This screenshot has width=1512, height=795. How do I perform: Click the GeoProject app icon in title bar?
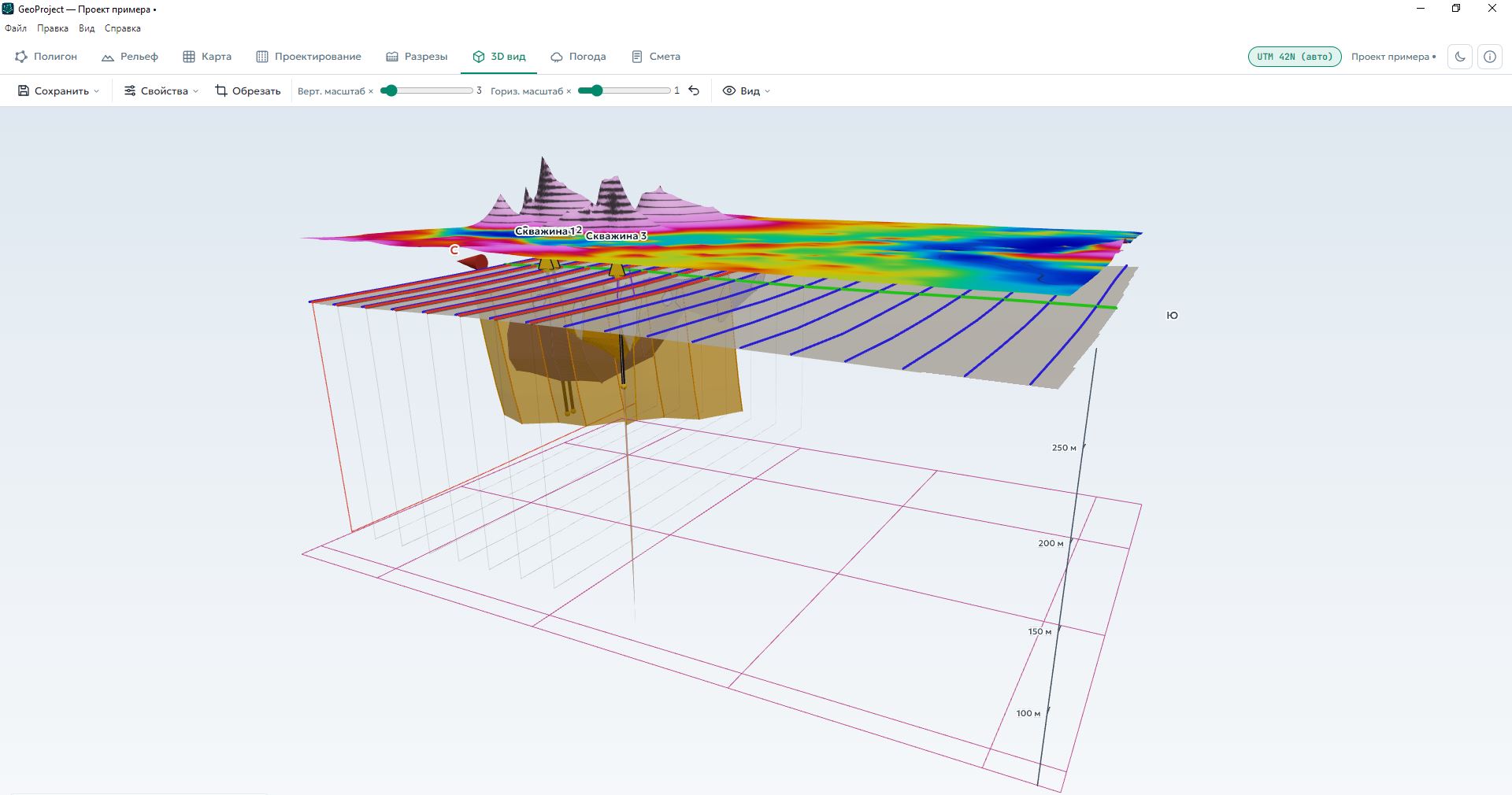point(9,9)
